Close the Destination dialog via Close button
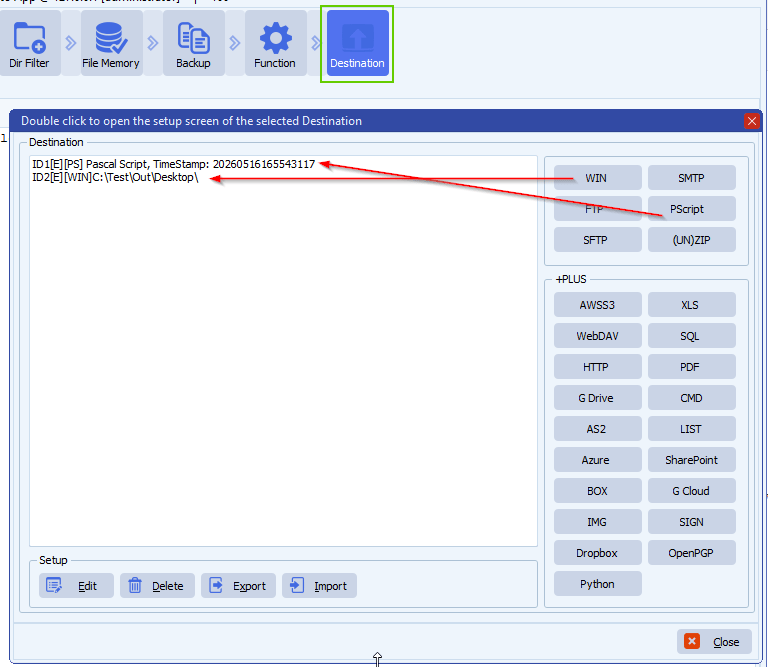 714,642
